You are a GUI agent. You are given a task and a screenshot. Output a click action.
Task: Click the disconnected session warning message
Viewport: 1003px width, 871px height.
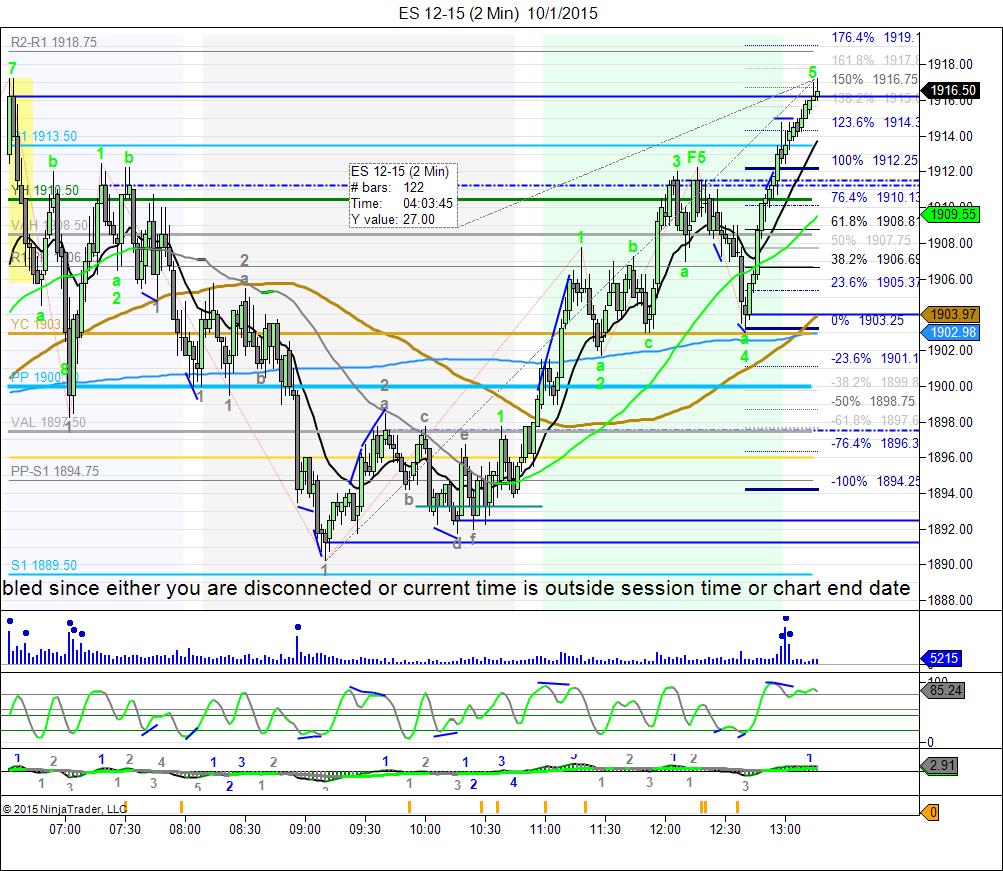[x=456, y=588]
